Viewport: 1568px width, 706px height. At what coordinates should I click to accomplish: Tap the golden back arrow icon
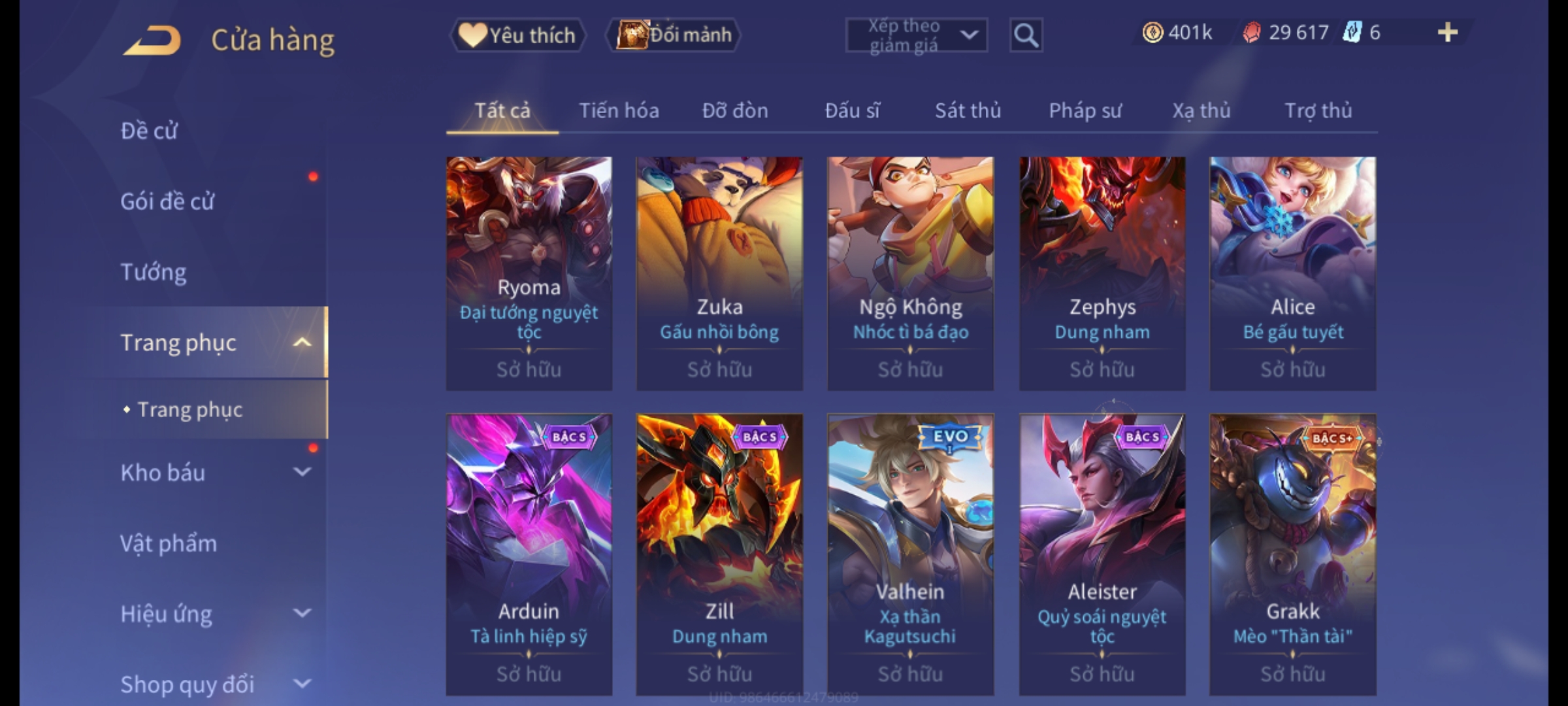152,40
